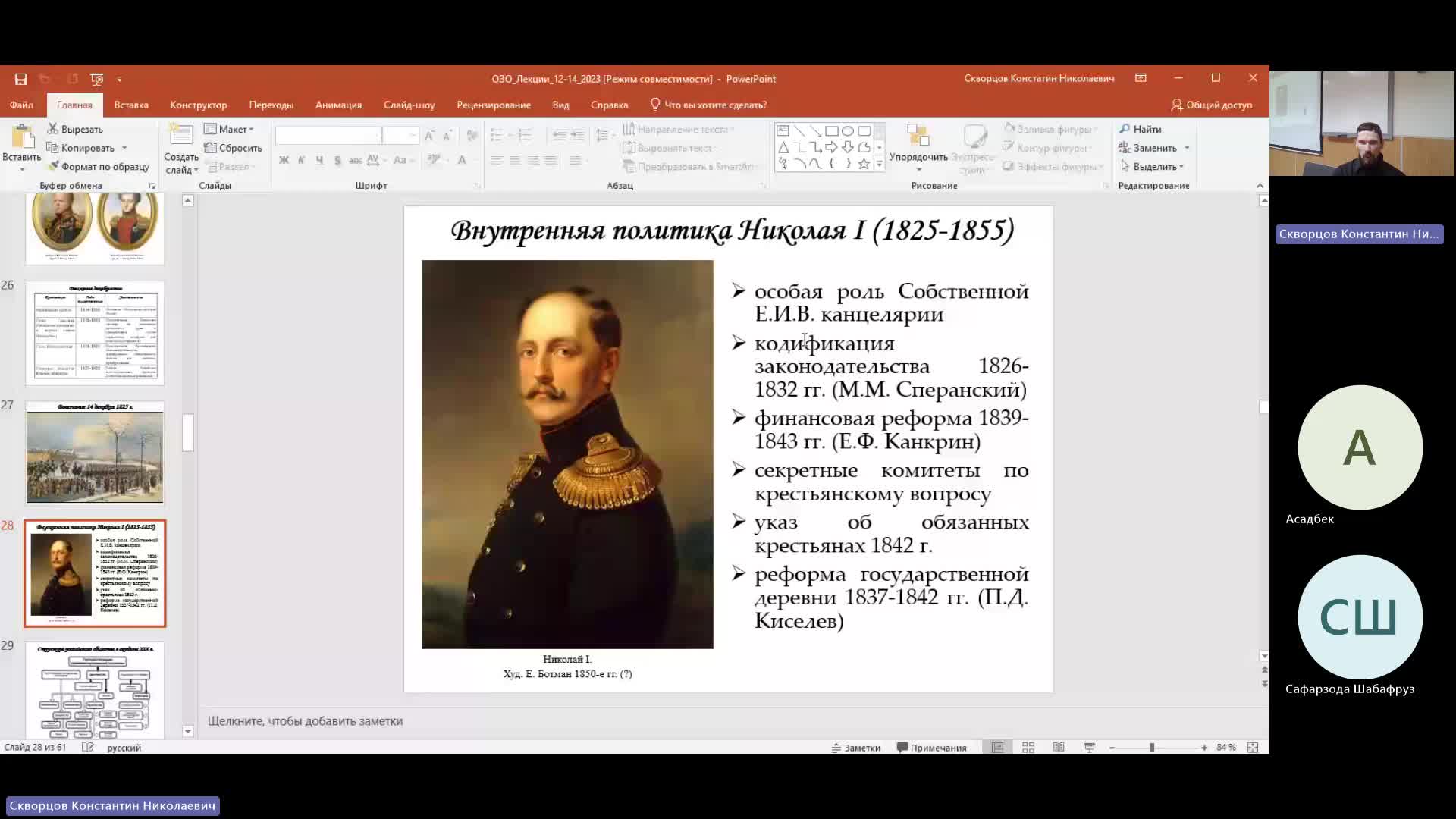Click Fit slide to window icon

tap(1253, 748)
